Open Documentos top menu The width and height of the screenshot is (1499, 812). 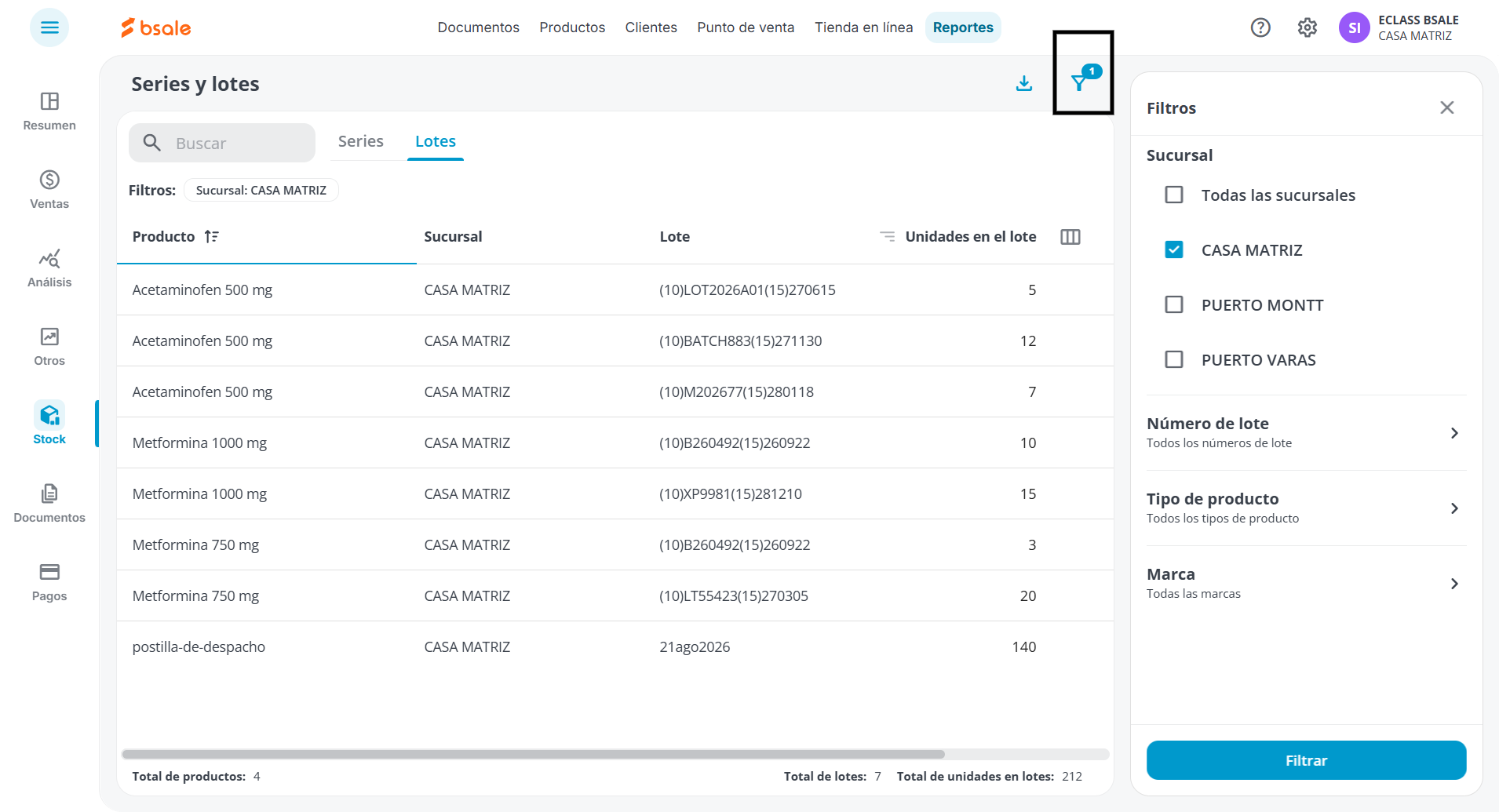(478, 27)
